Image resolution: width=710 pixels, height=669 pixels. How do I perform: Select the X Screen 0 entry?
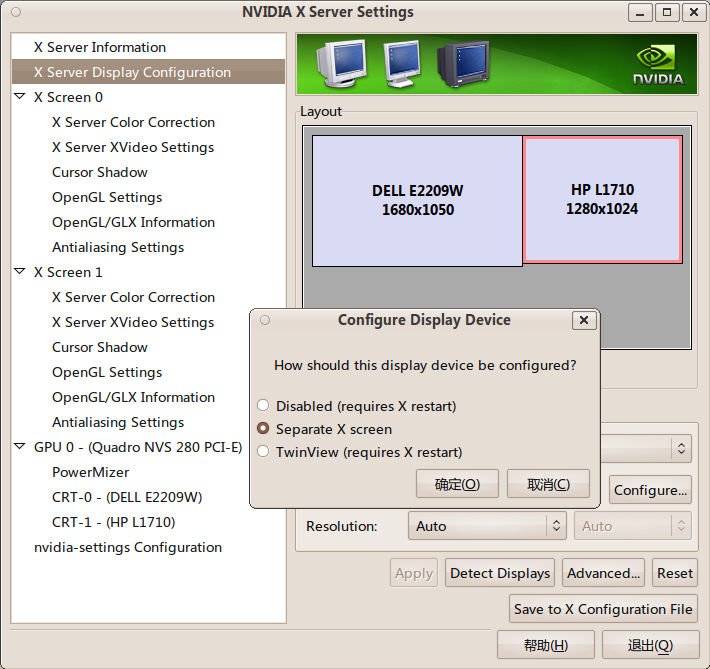[68, 97]
